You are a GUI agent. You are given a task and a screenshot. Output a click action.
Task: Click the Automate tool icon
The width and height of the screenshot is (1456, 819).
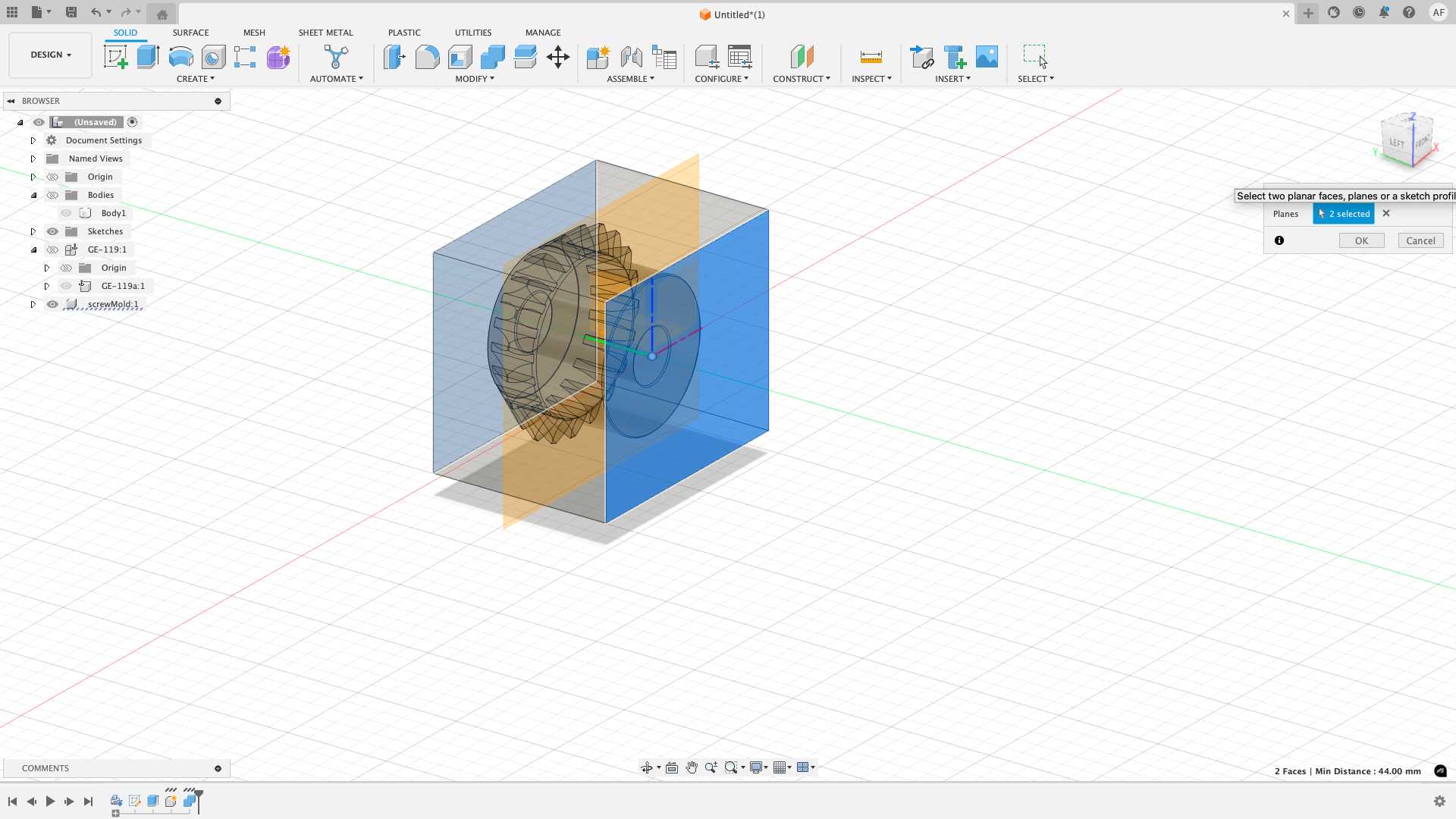[x=336, y=57]
